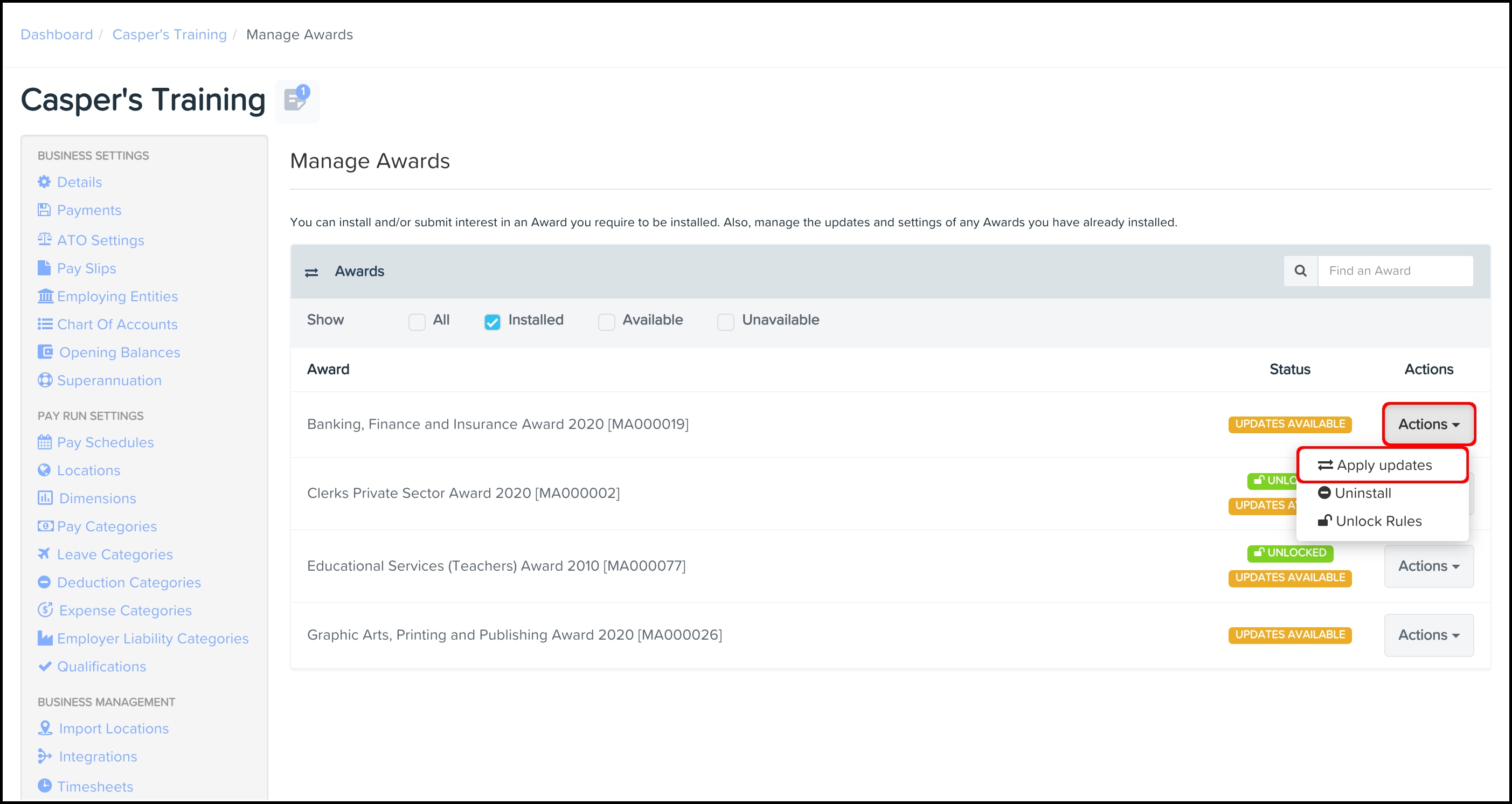The width and height of the screenshot is (1512, 804).
Task: Click the gear icon next to Details
Action: point(44,182)
